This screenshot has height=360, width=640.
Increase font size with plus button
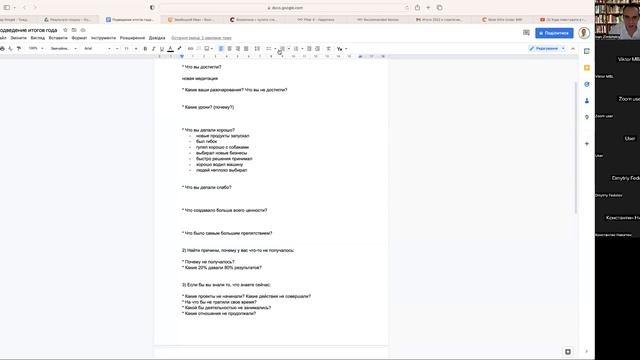[136, 49]
